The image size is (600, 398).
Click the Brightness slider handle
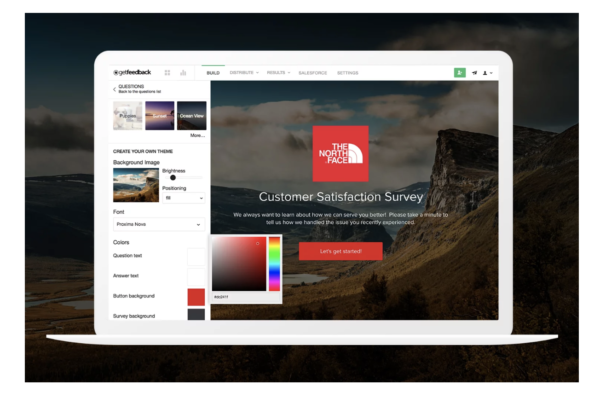click(173, 178)
